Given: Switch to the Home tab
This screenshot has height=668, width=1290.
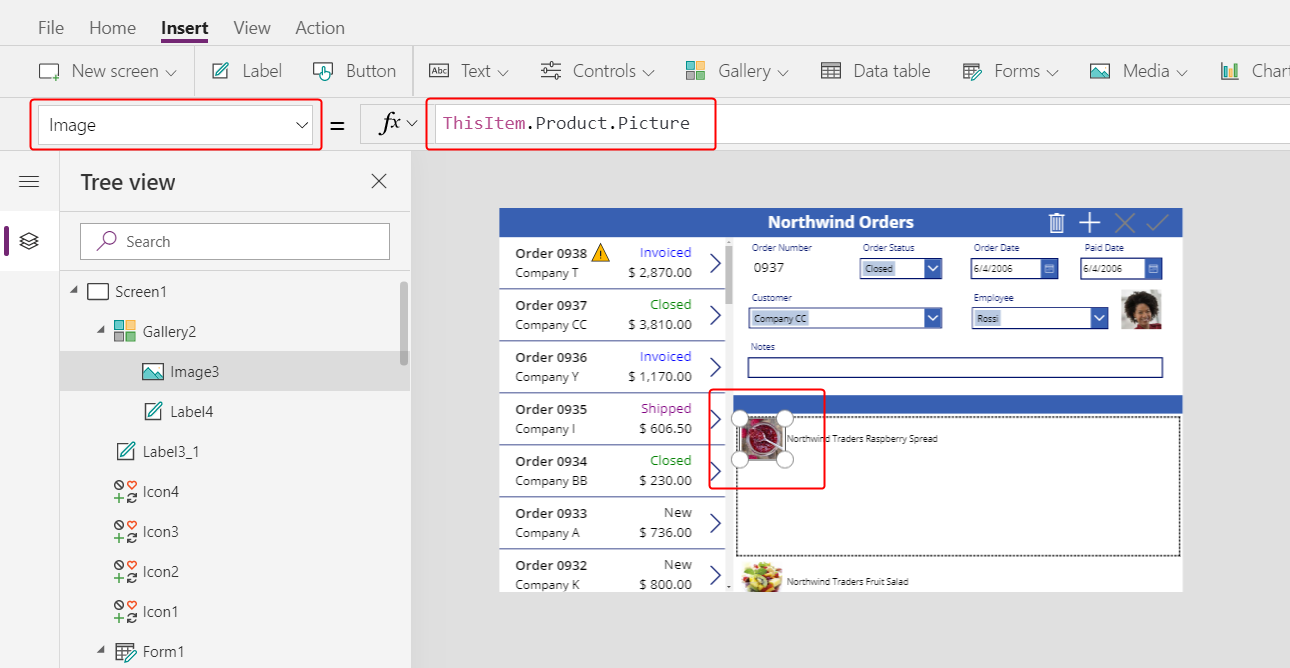Looking at the screenshot, I should 112,28.
